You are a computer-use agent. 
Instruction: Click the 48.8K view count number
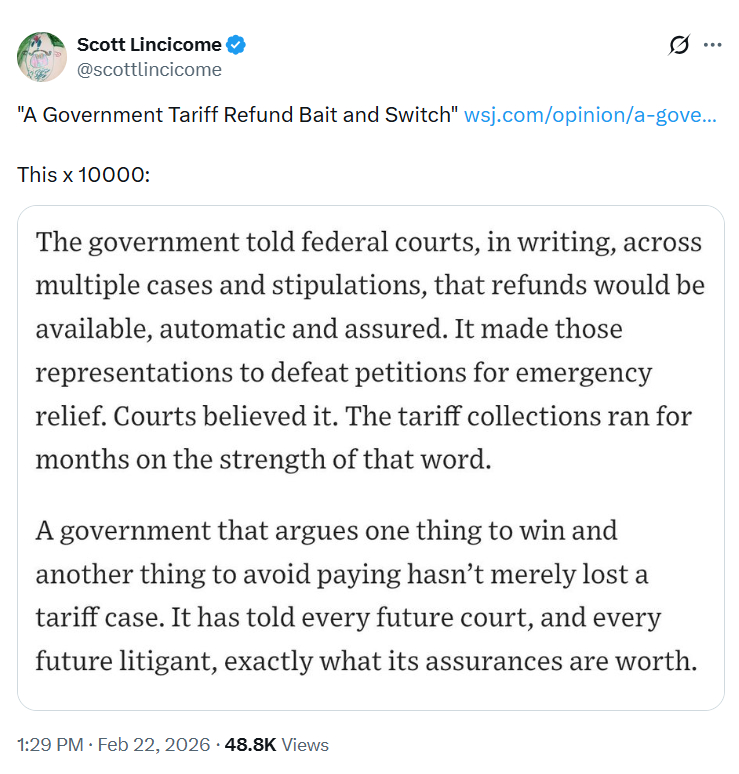[249, 745]
